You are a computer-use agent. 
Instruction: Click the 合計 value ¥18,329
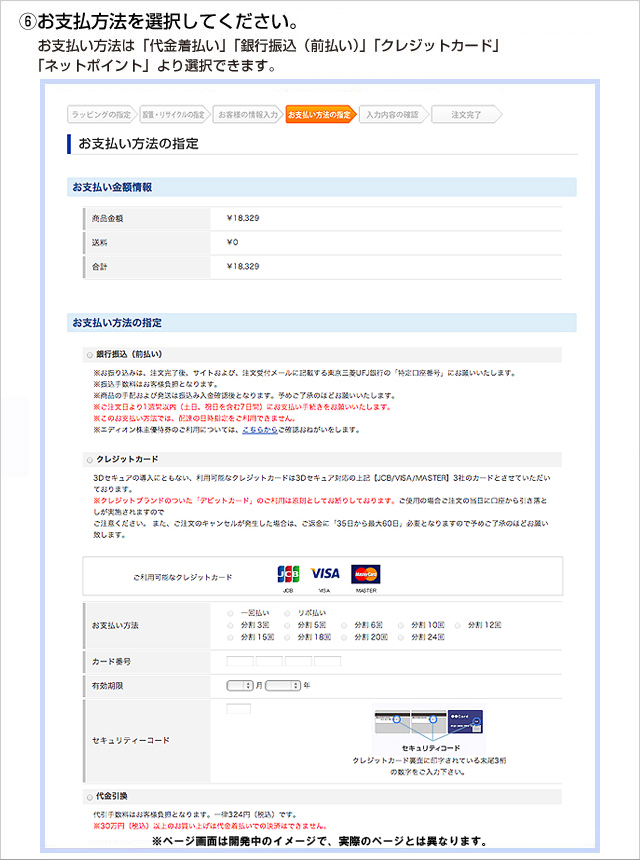pos(242,267)
